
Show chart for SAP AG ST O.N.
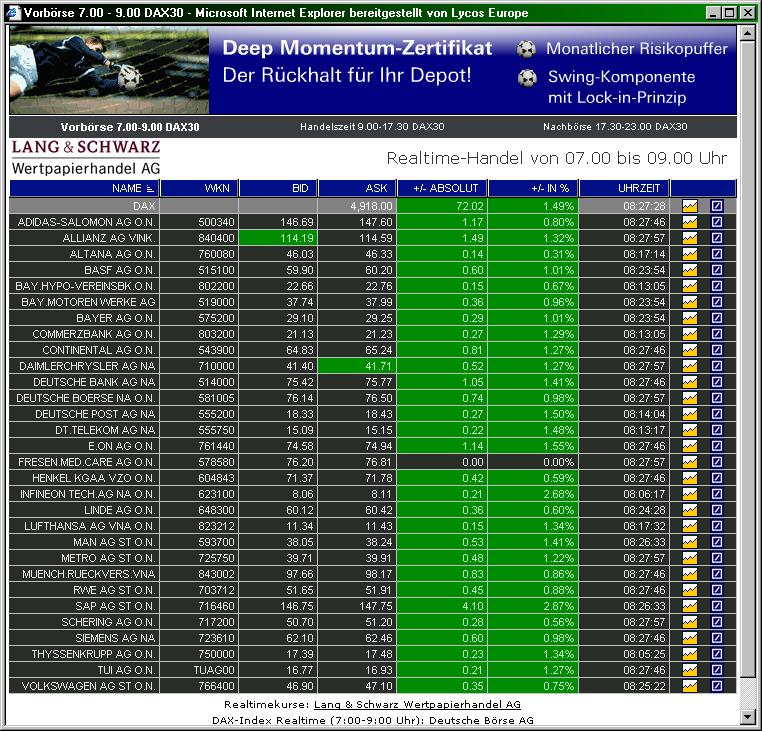pos(690,606)
